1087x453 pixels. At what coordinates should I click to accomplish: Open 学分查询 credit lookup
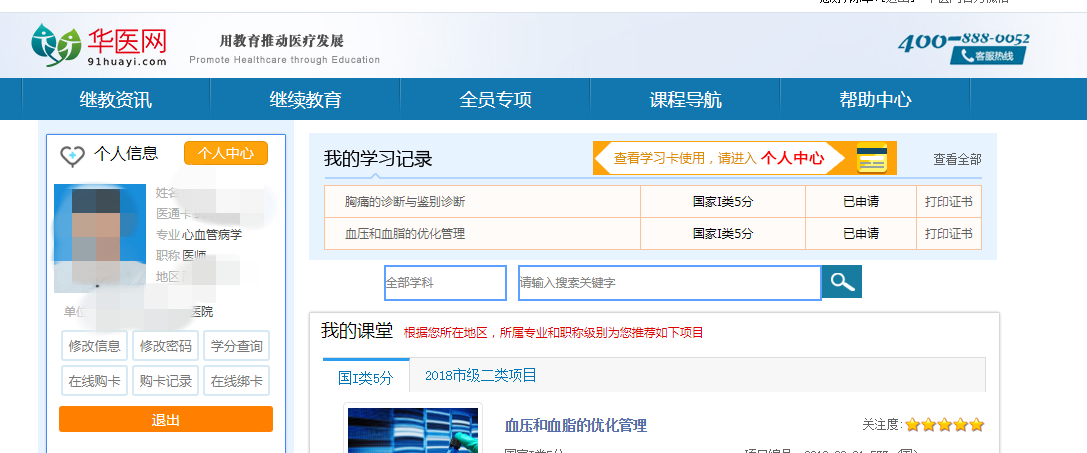[x=236, y=346]
